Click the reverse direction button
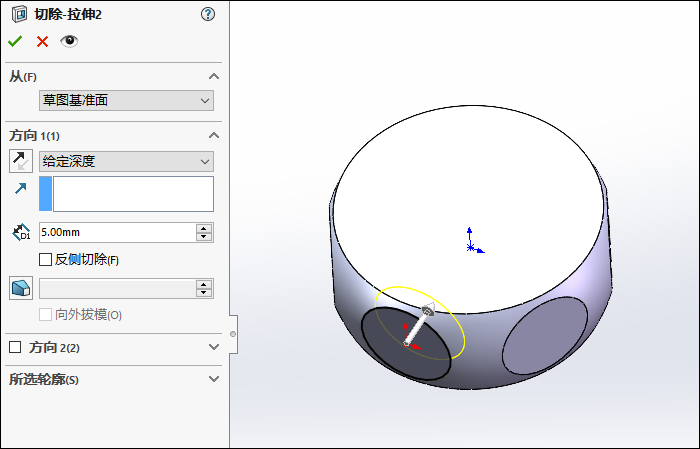The height and width of the screenshot is (449, 700). 21,161
